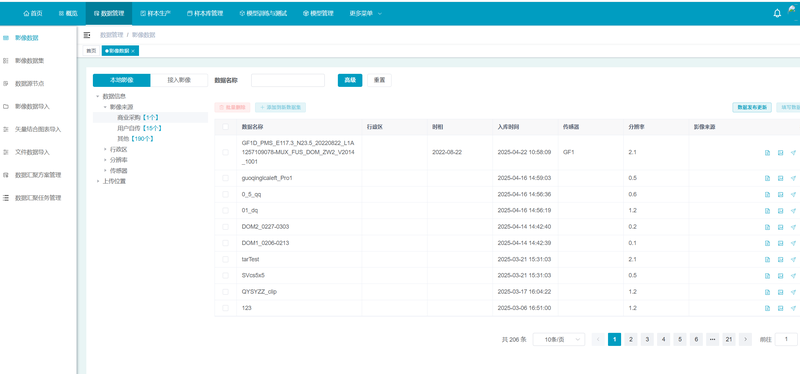Open 影像数据导入 in the left sidebar
Image resolution: width=800 pixels, height=374 pixels.
click(x=32, y=107)
